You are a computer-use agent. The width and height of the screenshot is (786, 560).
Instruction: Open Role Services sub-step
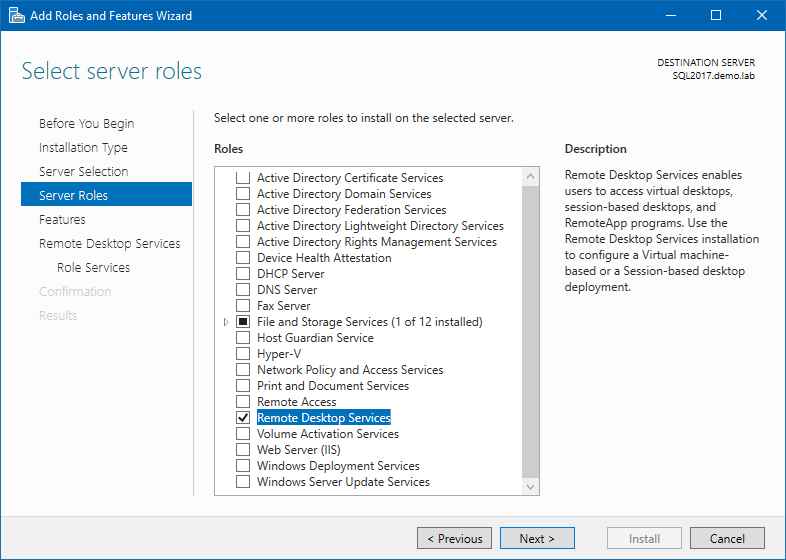(93, 268)
